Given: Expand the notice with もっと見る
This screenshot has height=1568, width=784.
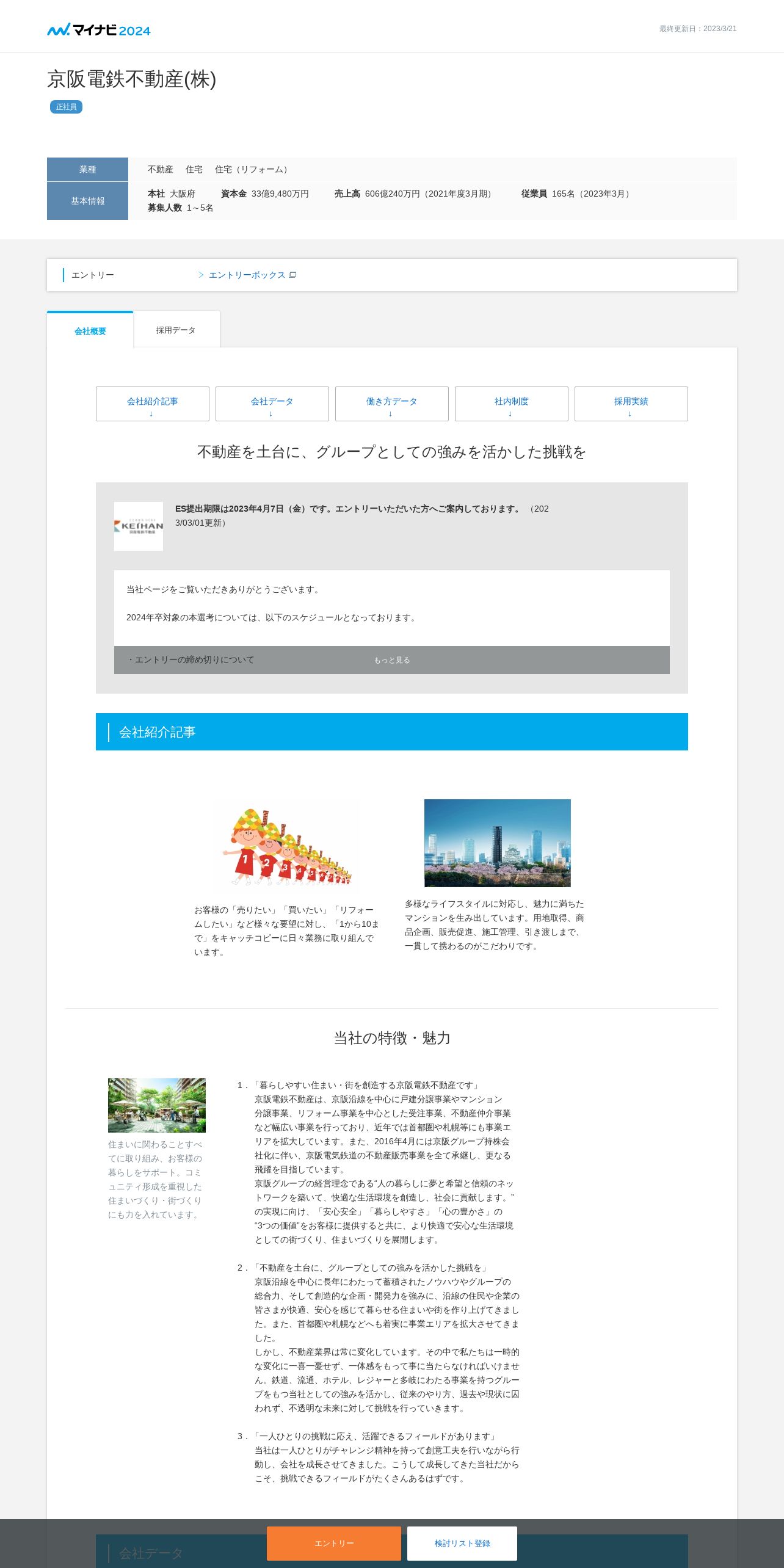Looking at the screenshot, I should 392,660.
